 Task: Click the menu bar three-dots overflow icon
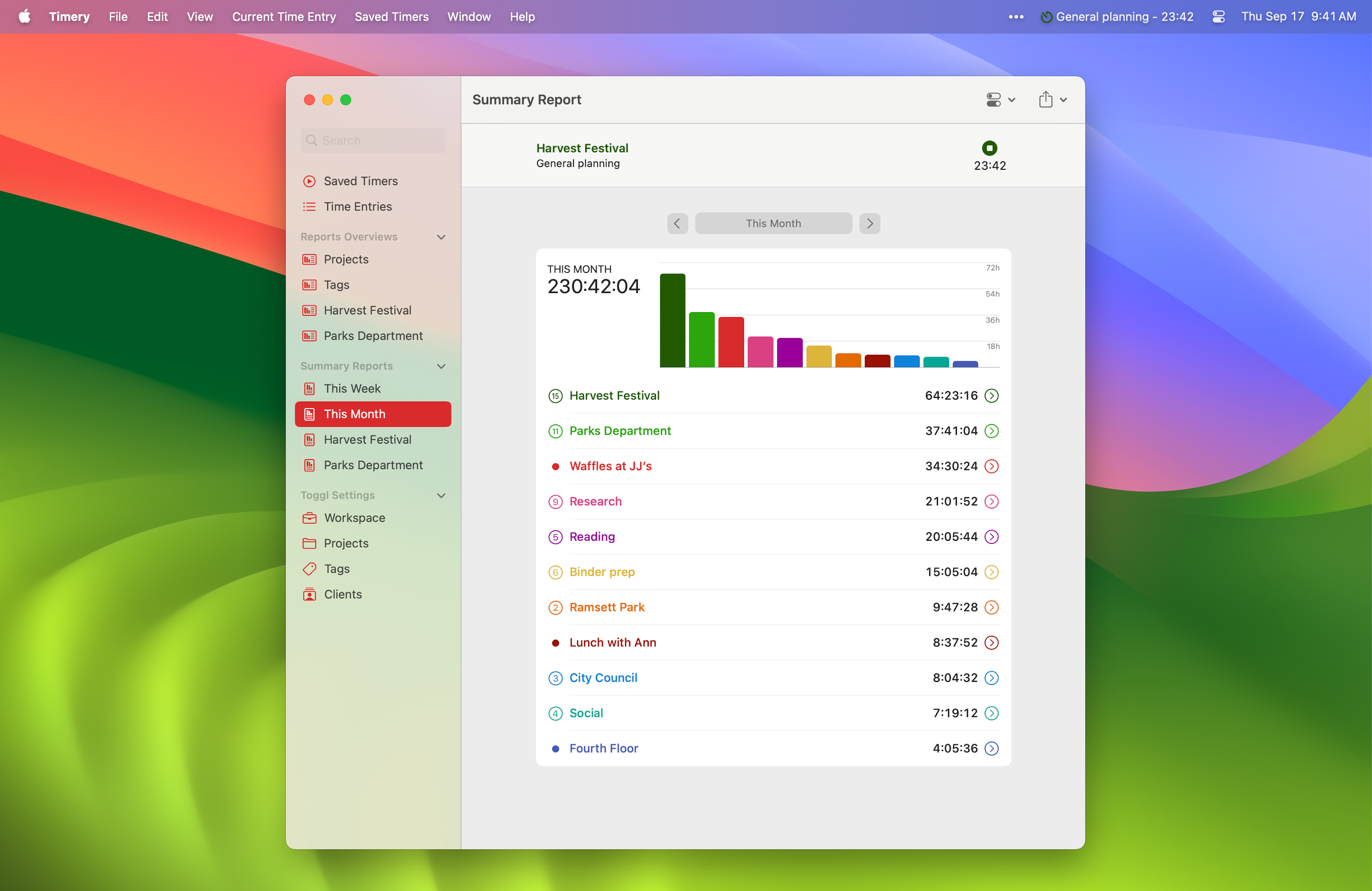(x=1016, y=17)
